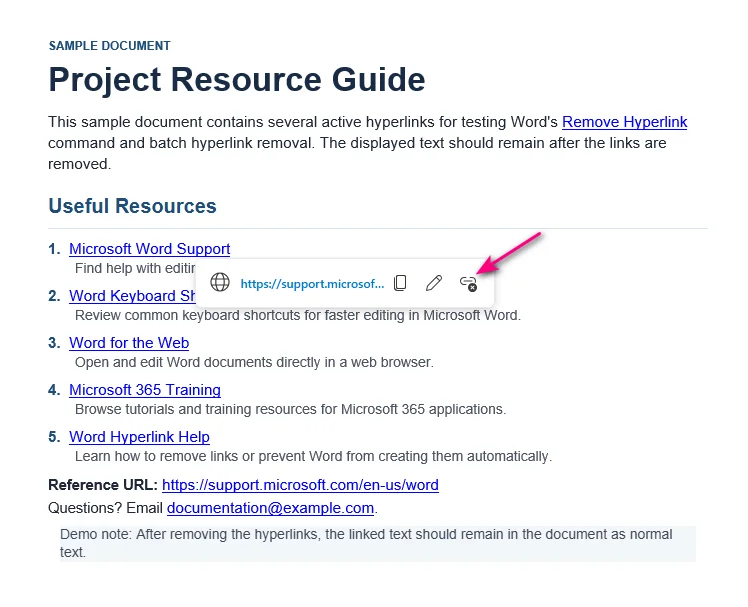Click the intro paragraph 'This sample document contains'

367,143
